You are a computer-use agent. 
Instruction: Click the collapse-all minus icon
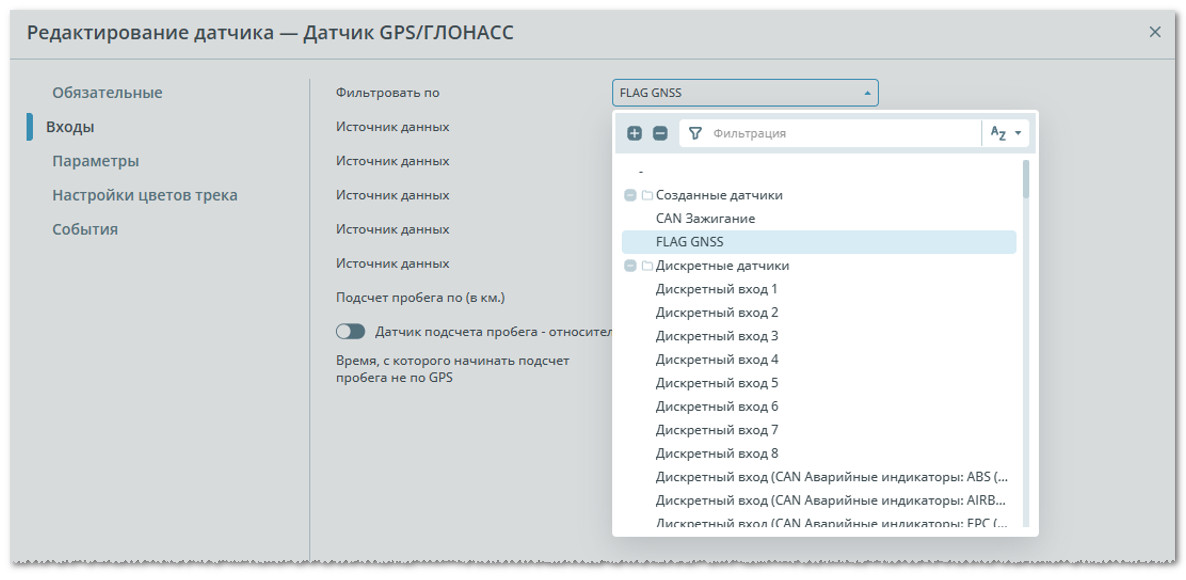point(660,133)
